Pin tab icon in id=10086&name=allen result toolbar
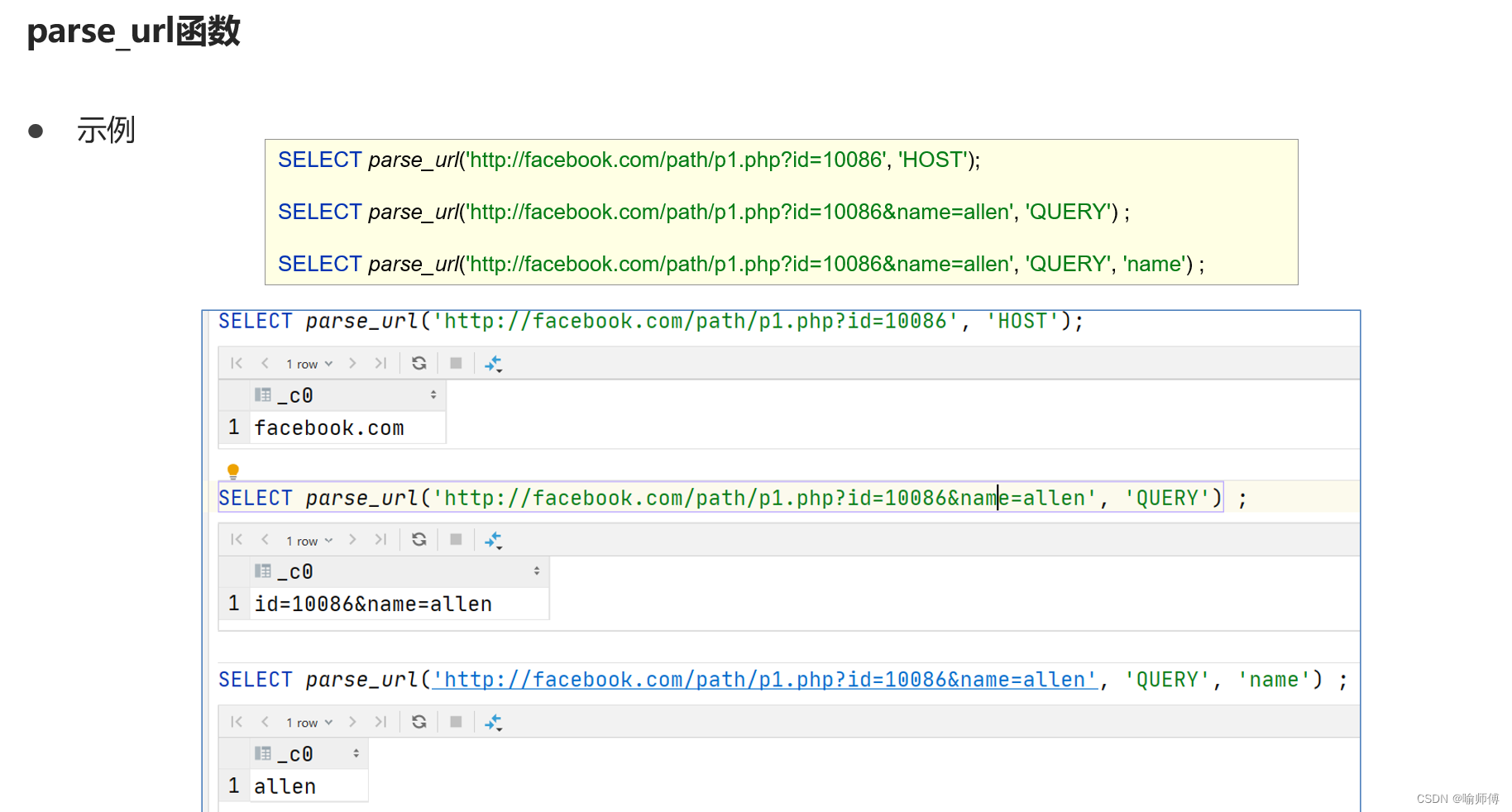This screenshot has width=1512, height=812. click(494, 541)
